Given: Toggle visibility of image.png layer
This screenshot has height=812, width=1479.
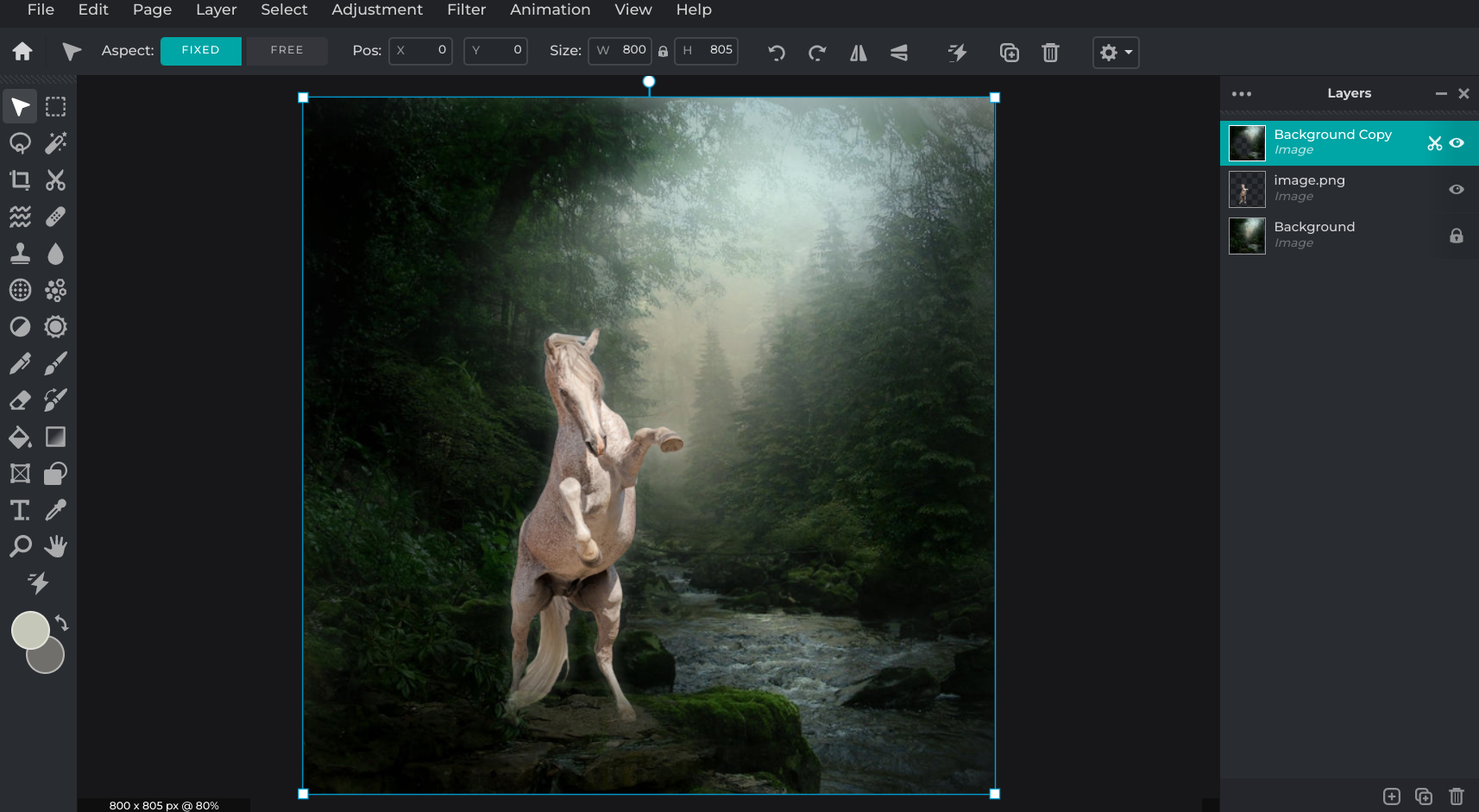Looking at the screenshot, I should click(1457, 190).
